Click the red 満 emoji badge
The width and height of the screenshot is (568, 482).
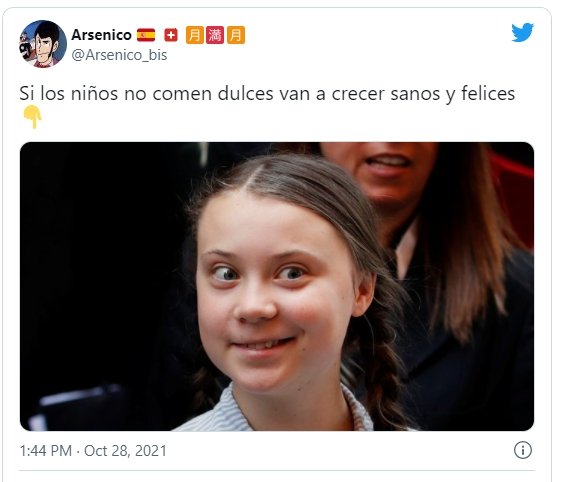215,35
